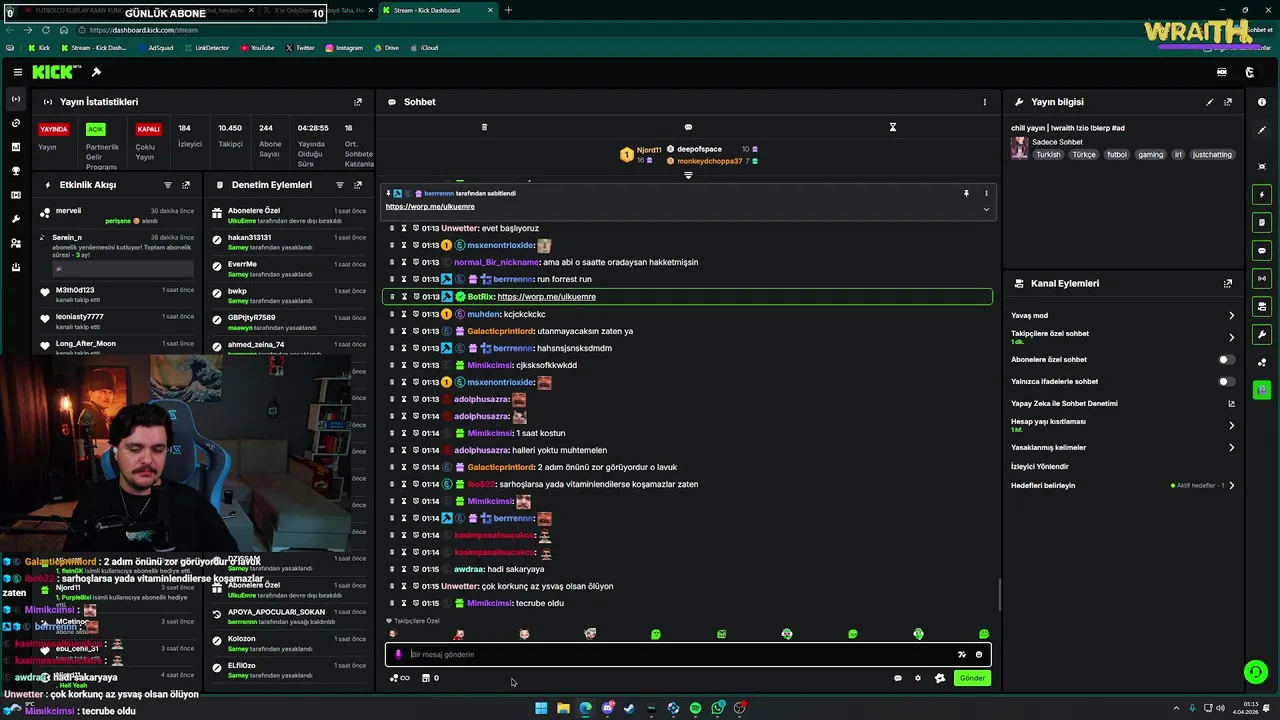This screenshot has width=1280, height=720.
Task: Toggle Yalnızca ifadelerle sohbet switch
Action: (1226, 382)
